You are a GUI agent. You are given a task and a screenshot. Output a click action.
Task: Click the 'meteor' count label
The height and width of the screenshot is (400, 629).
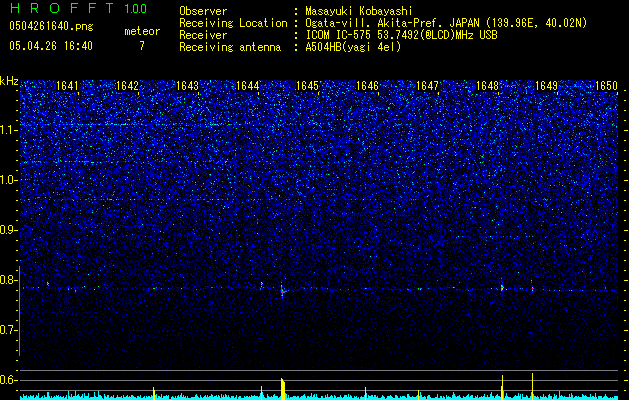(142, 31)
